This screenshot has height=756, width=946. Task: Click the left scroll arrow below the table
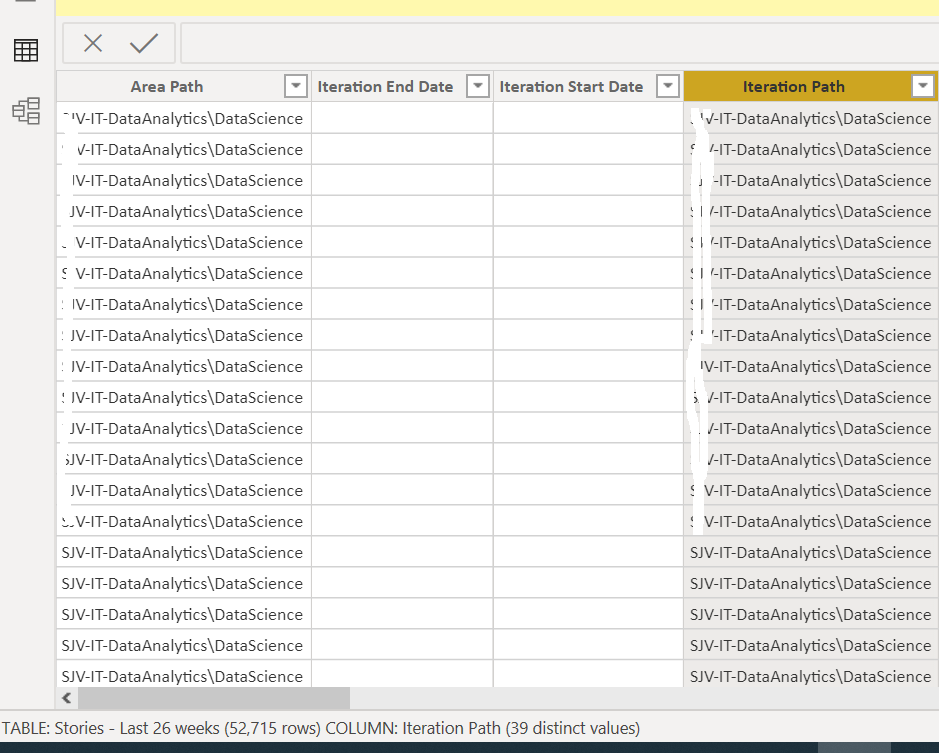(66, 698)
